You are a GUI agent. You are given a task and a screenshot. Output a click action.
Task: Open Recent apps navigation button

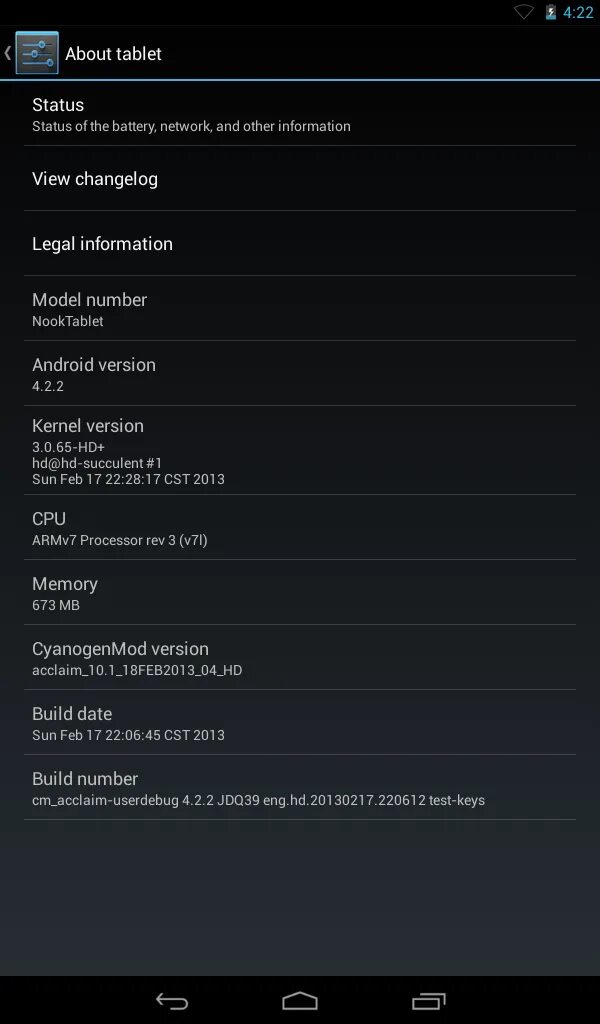pos(428,1000)
